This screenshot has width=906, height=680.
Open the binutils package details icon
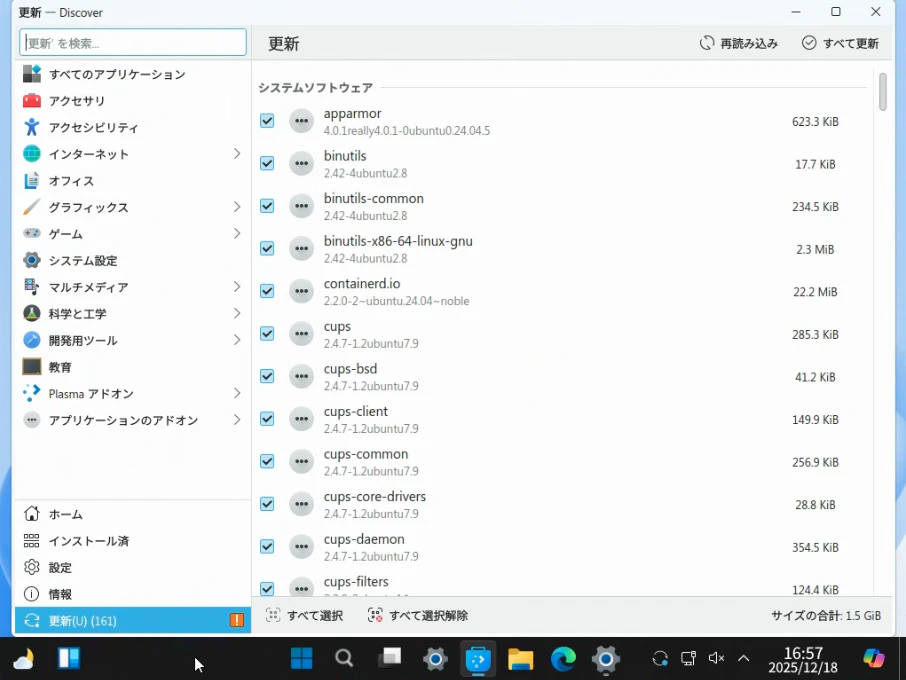point(302,164)
